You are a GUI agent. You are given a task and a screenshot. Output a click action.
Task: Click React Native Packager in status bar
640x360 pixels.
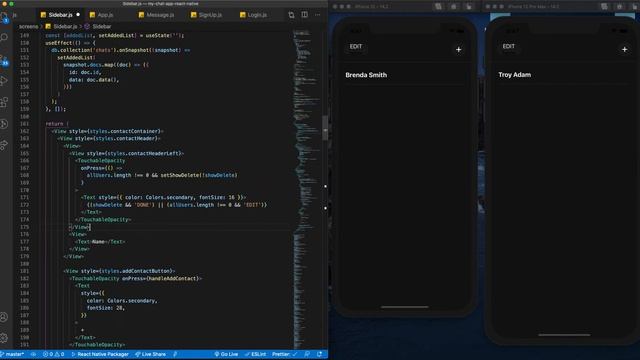(100, 354)
